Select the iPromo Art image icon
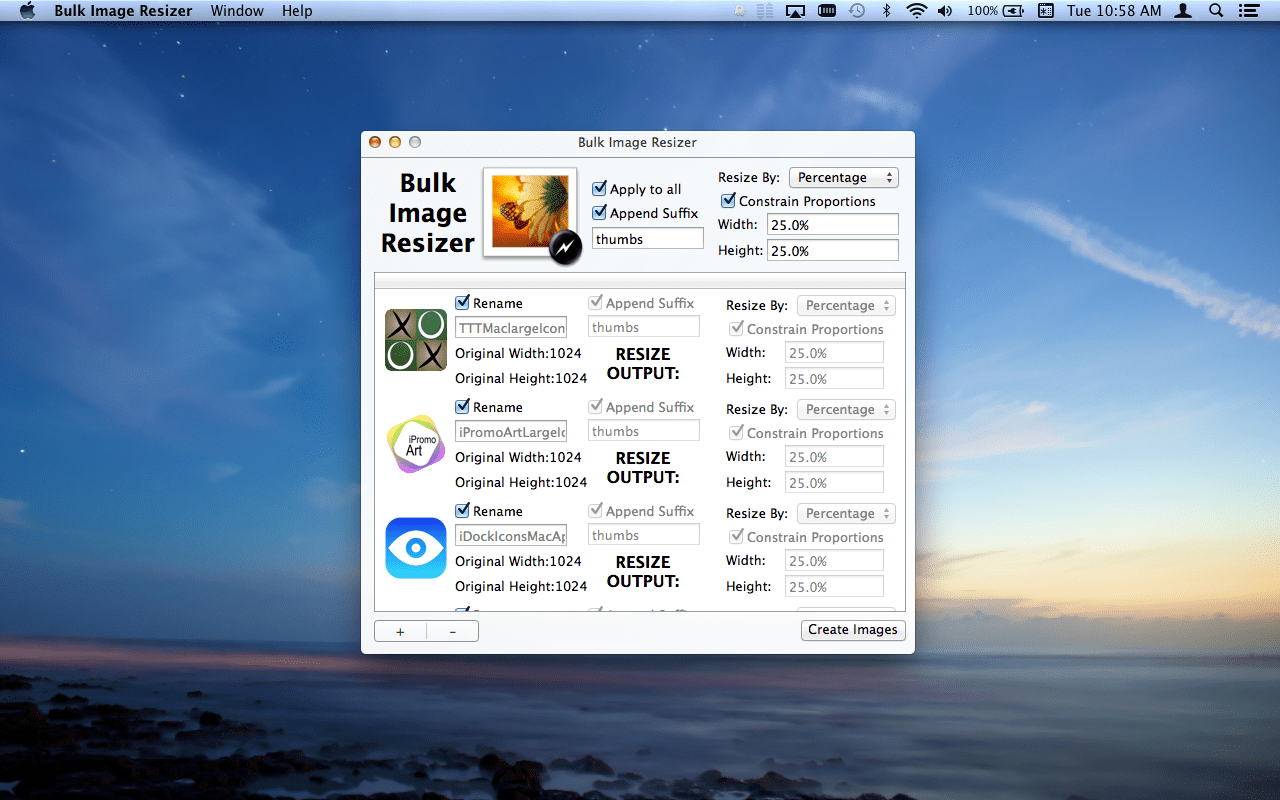 [415, 443]
